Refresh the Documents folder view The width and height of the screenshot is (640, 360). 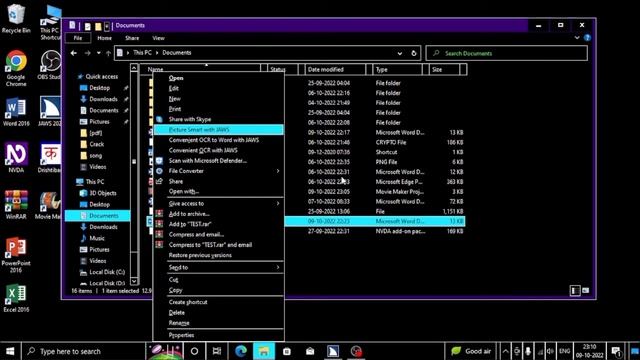414,53
